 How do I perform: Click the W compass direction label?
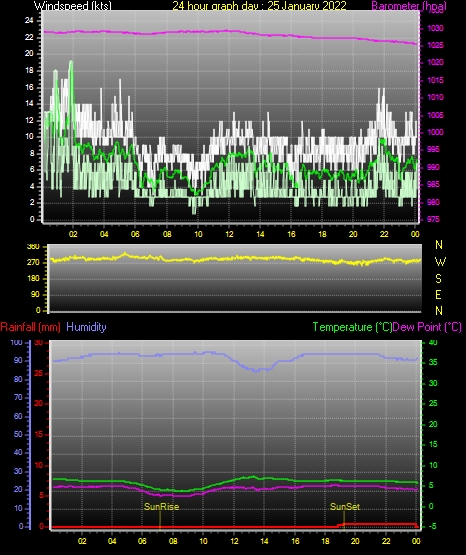[x=440, y=262]
